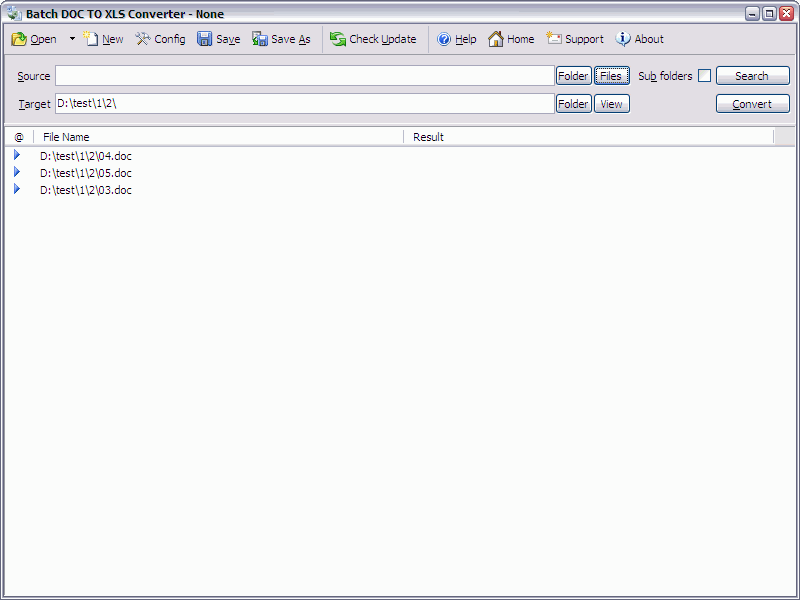Image resolution: width=800 pixels, height=600 pixels.
Task: Click arrow icon beside 05.doc row
Action: click(17, 172)
